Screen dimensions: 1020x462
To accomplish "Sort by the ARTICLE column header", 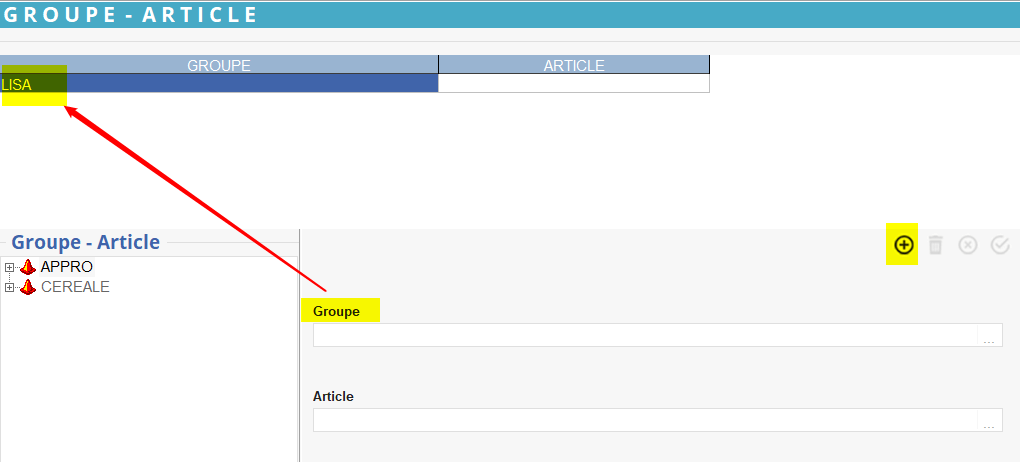I will pos(574,65).
